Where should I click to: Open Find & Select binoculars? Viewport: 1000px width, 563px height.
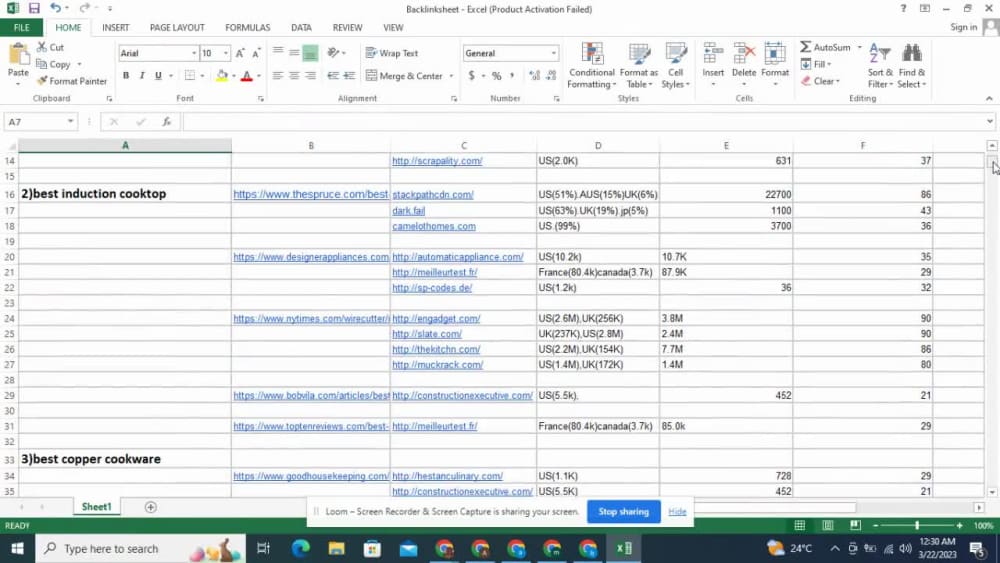911,66
